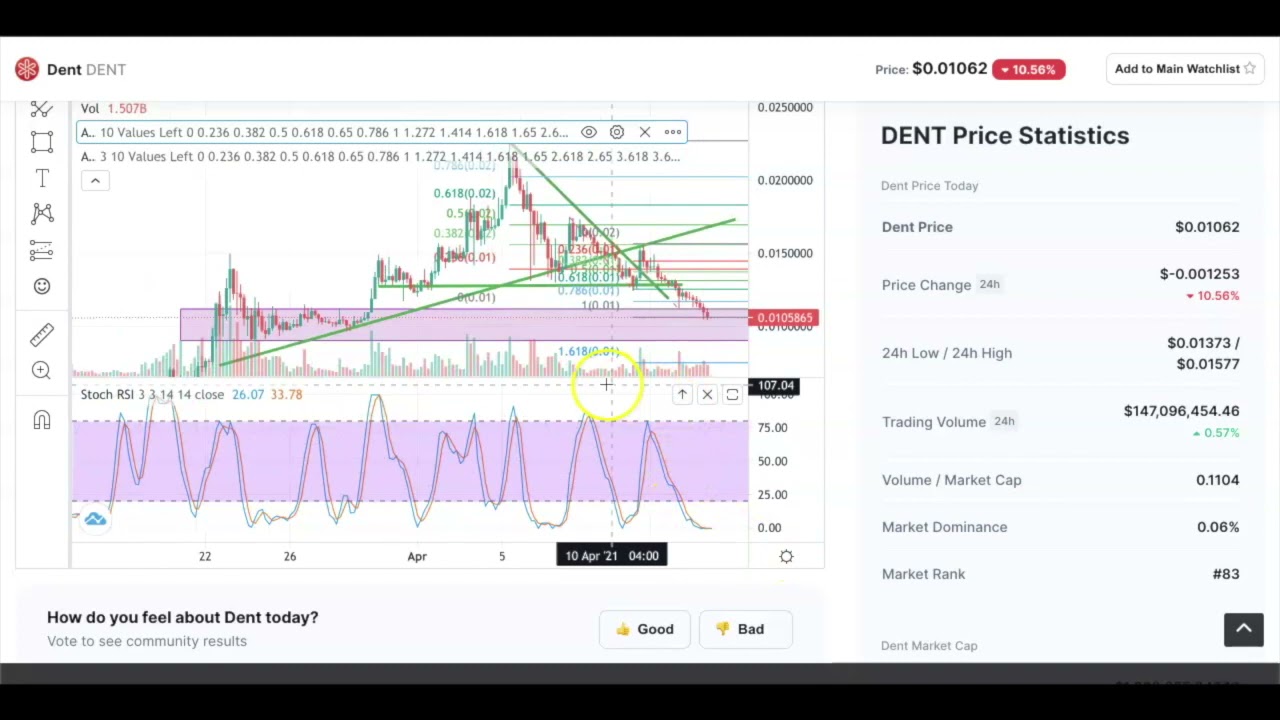Open the emoji icons tool
This screenshot has width=1280, height=720.
coord(41,286)
